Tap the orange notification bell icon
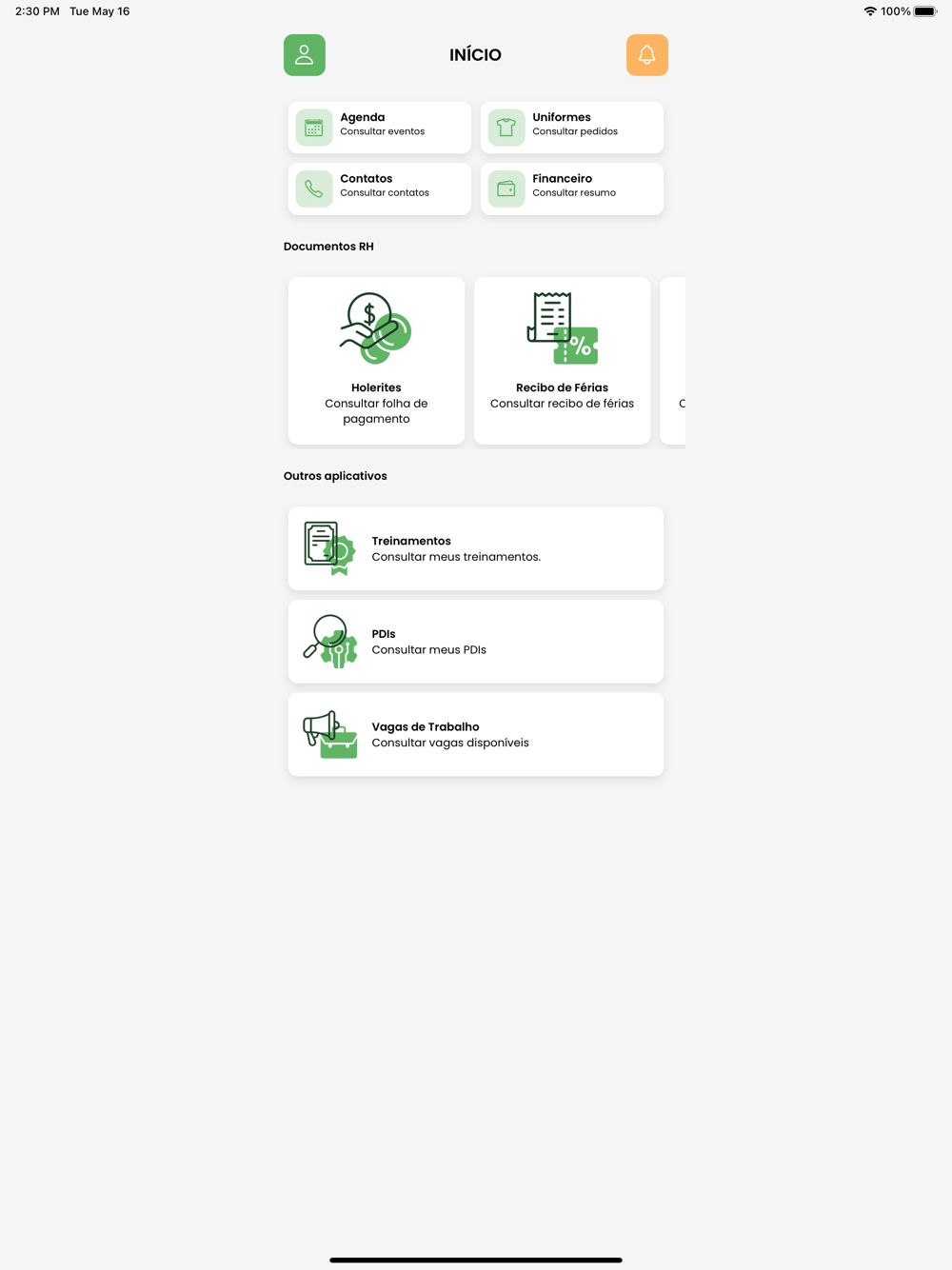952x1270 pixels. coord(647,55)
